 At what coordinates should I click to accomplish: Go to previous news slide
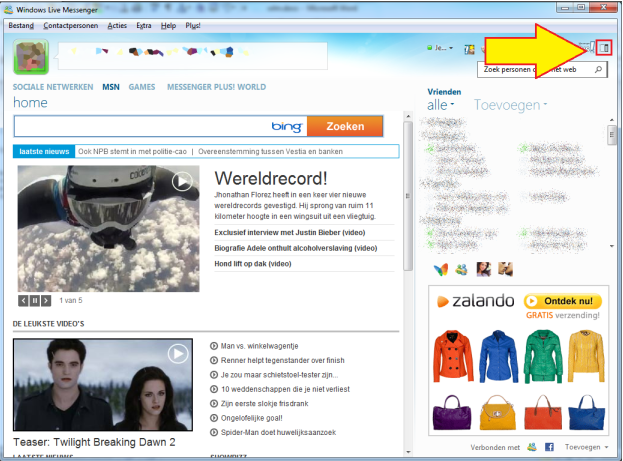click(x=23, y=300)
